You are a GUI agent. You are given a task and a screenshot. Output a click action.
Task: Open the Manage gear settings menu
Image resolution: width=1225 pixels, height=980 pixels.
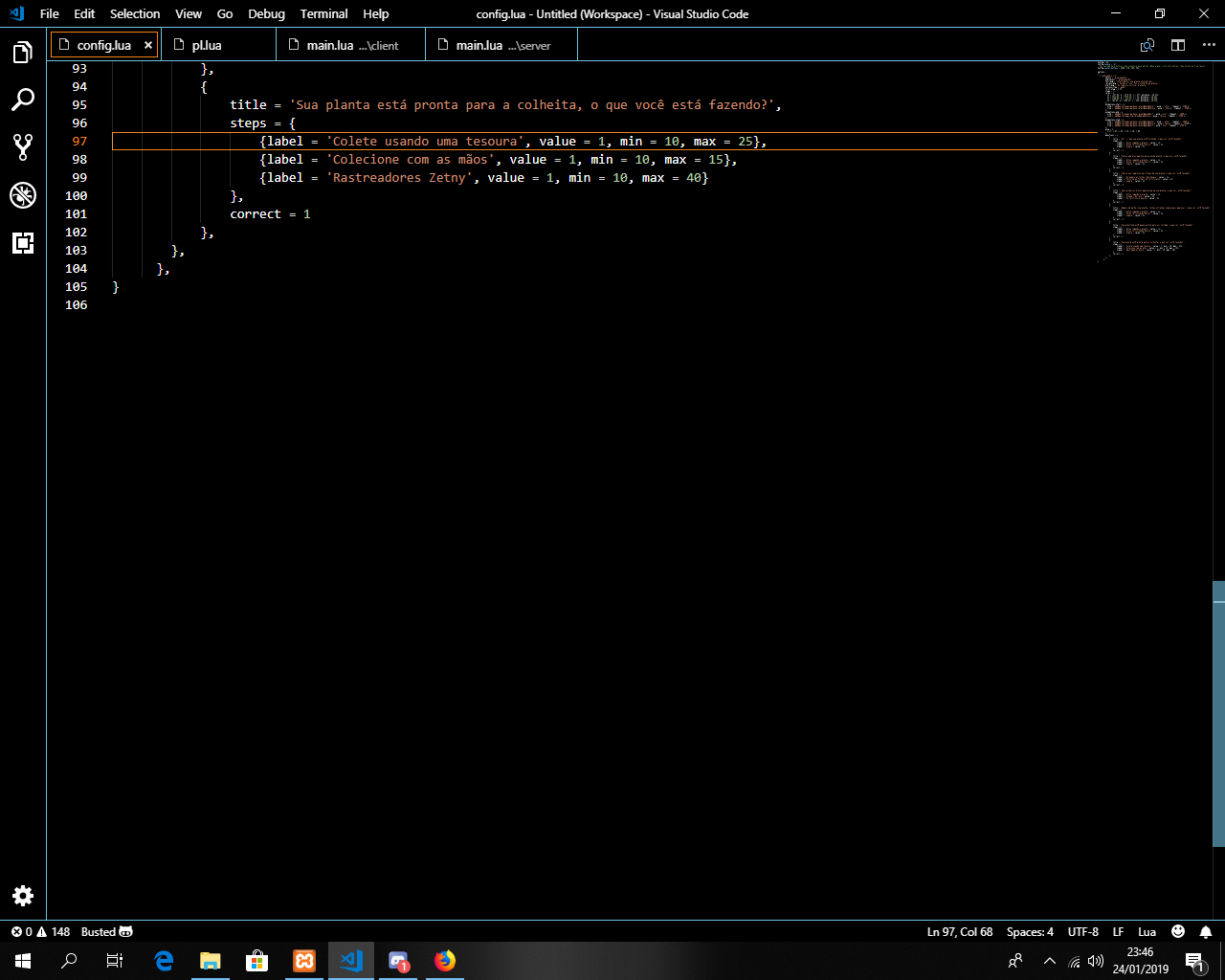23,895
